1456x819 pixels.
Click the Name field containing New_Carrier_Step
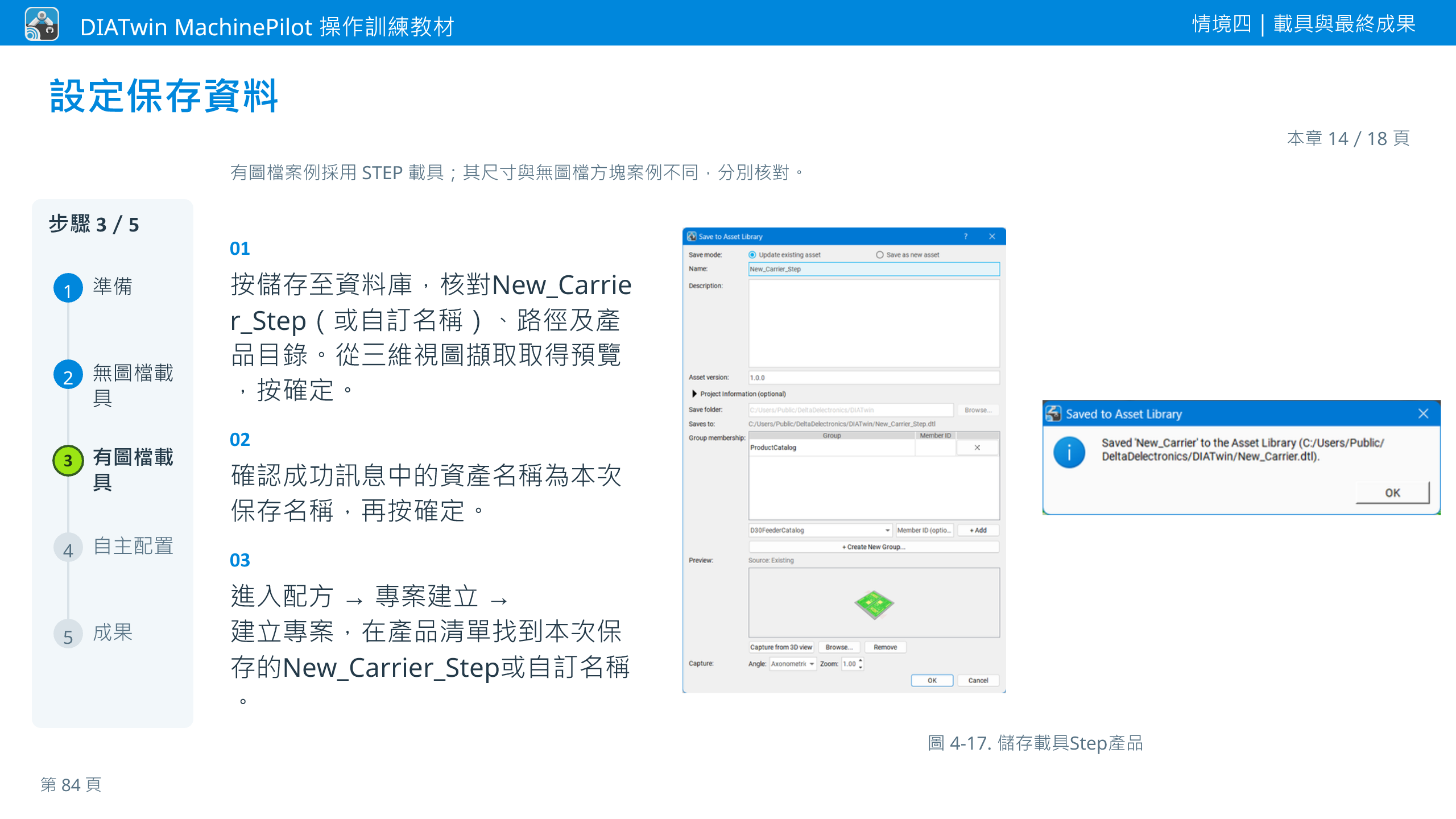pos(874,269)
